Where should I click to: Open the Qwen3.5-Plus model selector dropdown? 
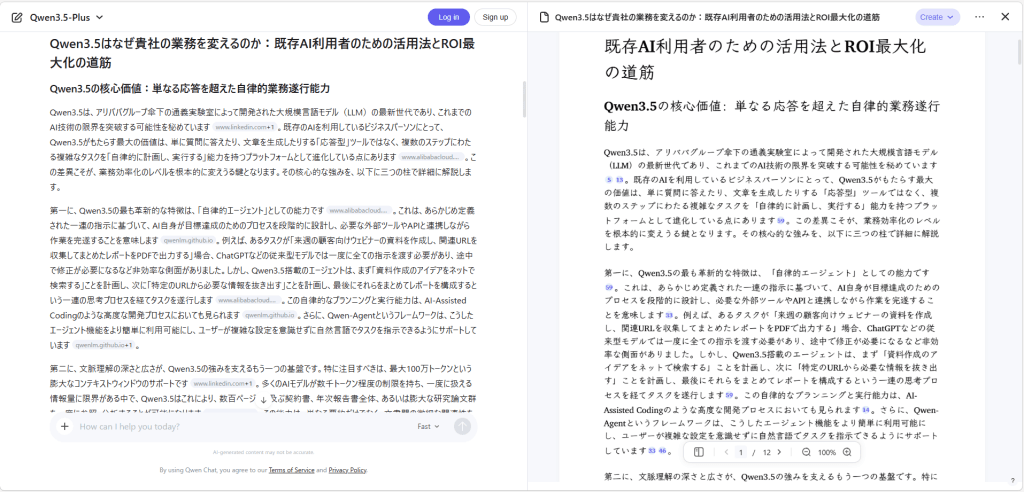click(66, 18)
